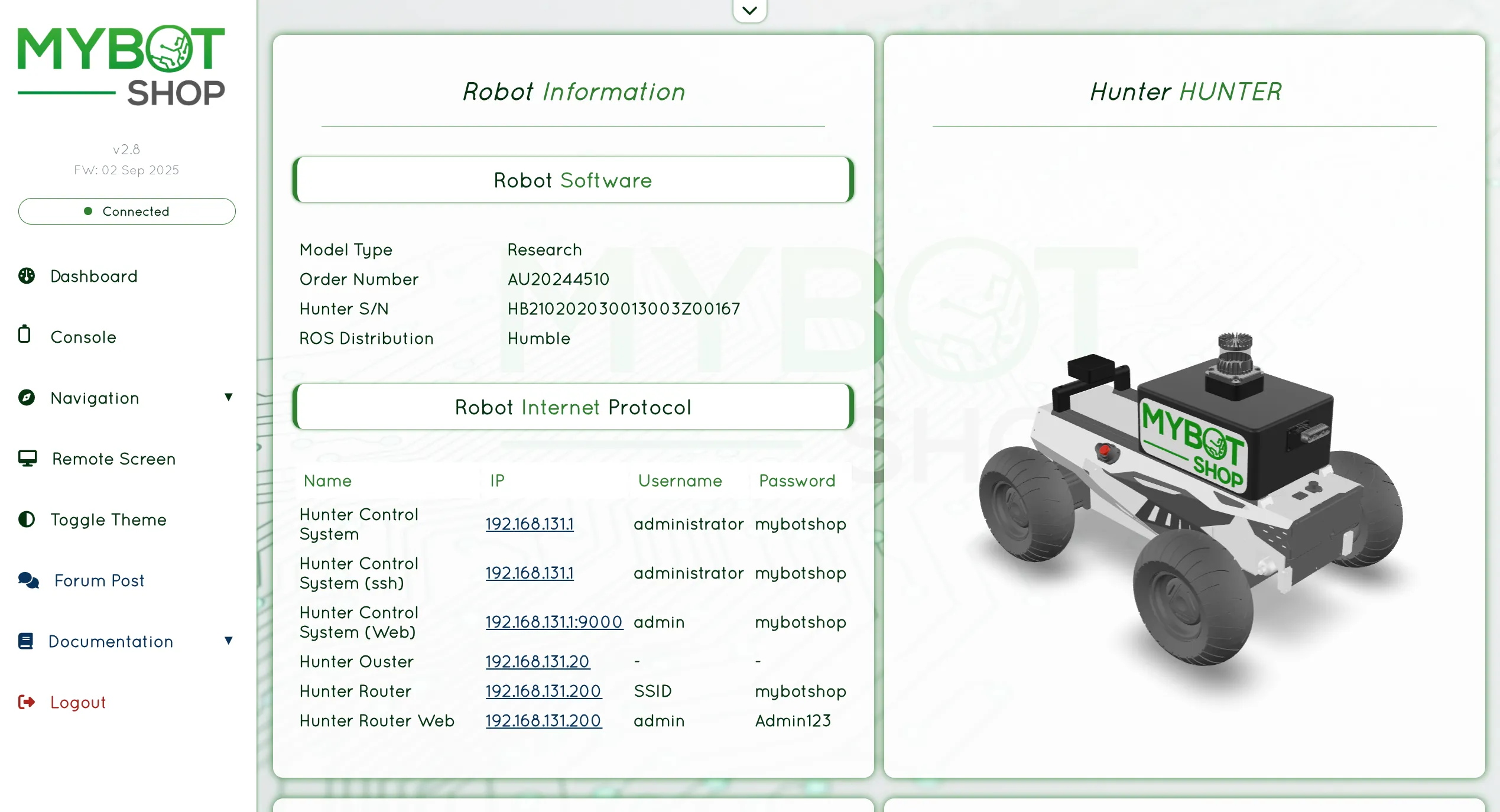Open Hunter Router Web IP link
This screenshot has width=1500, height=812.
(543, 720)
